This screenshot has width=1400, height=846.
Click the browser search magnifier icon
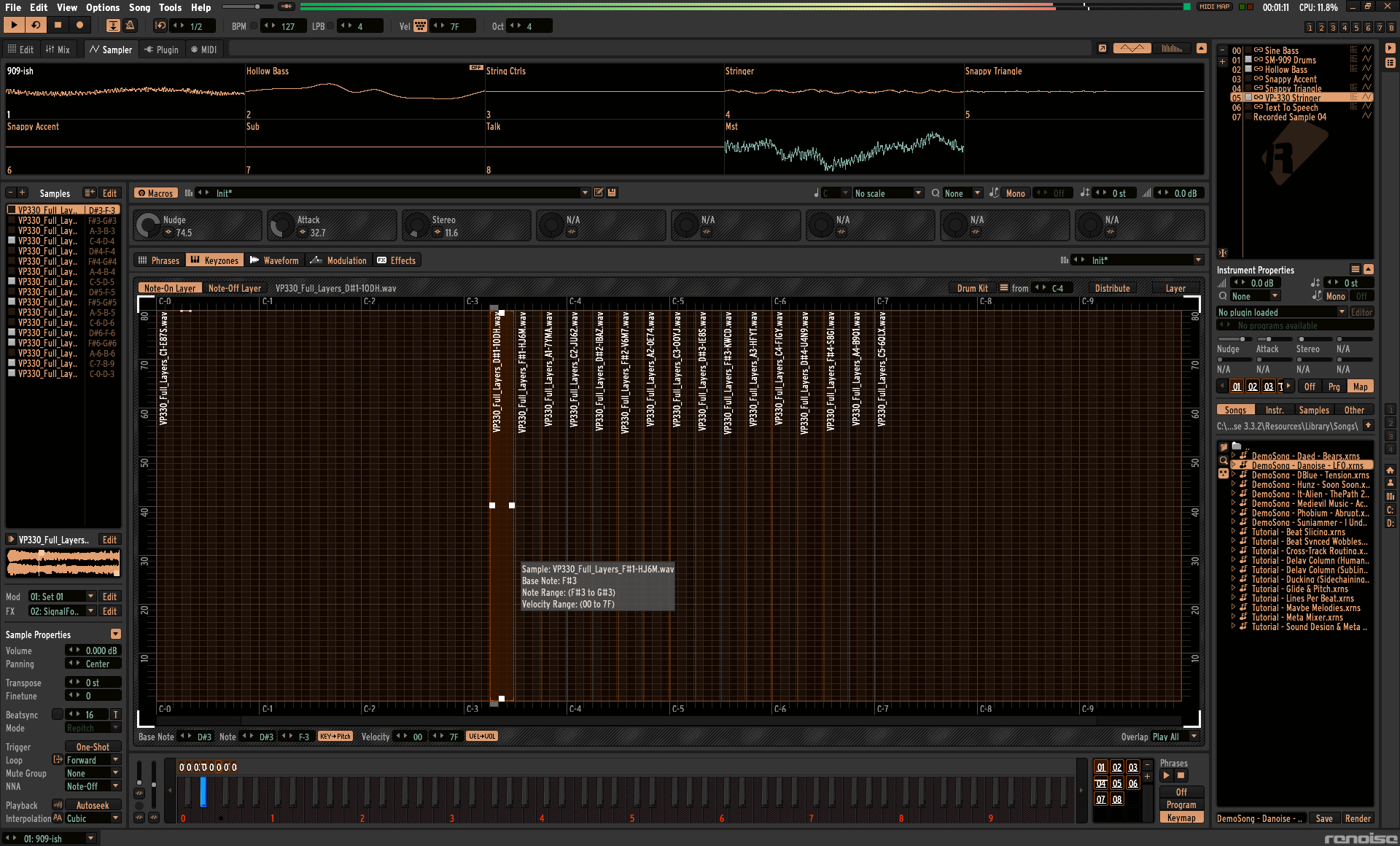[x=1223, y=460]
